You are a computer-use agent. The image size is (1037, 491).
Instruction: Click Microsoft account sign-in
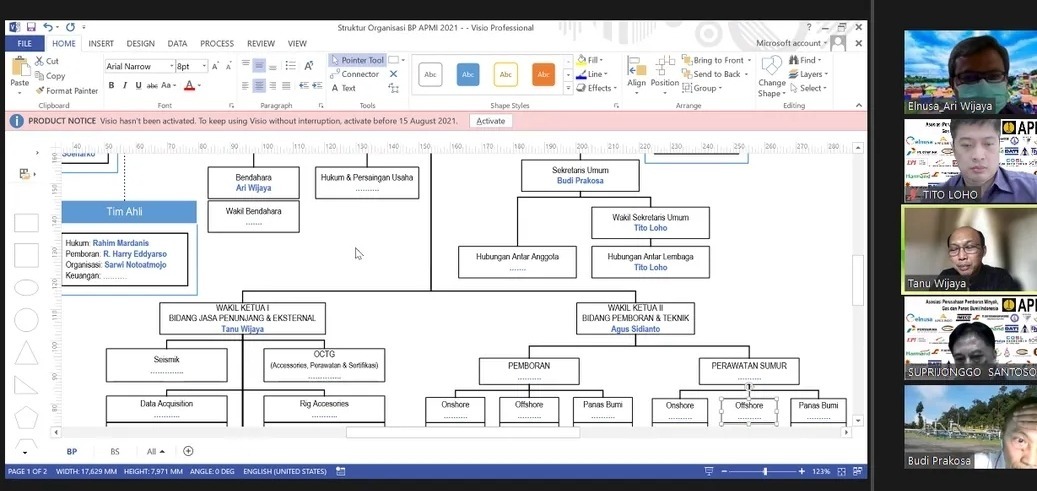click(792, 43)
